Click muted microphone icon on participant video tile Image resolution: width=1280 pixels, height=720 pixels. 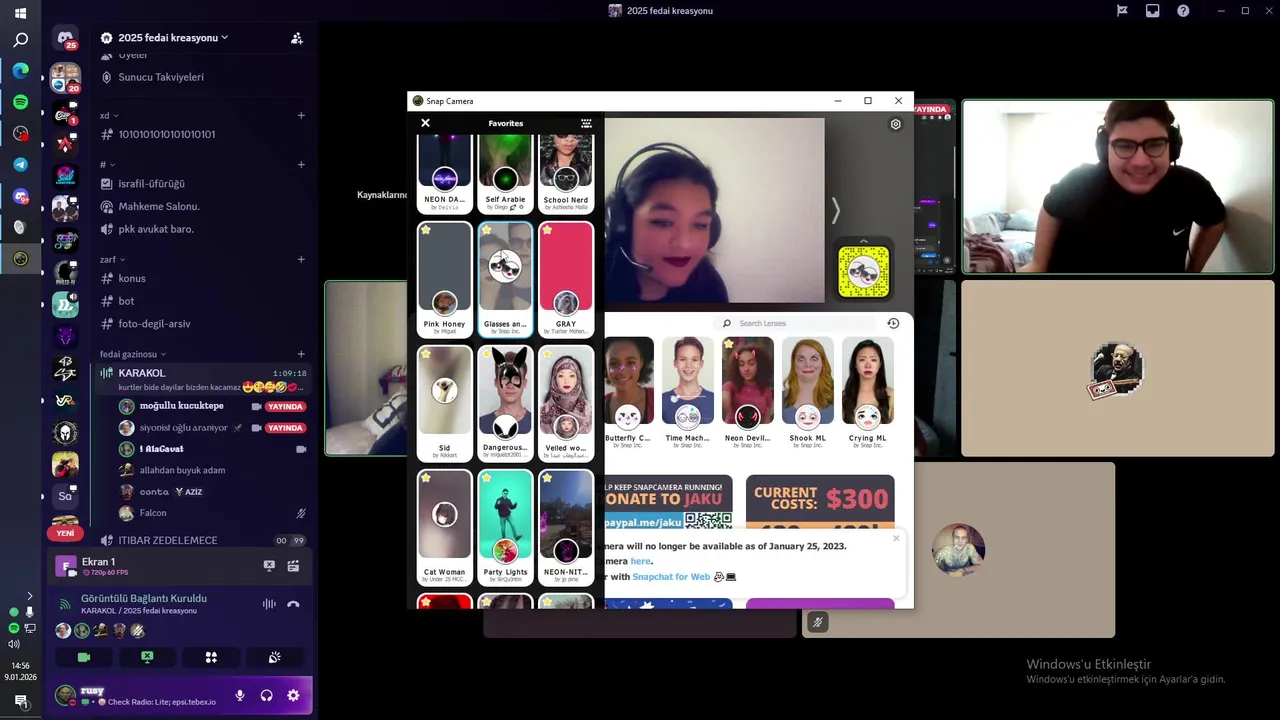click(817, 622)
